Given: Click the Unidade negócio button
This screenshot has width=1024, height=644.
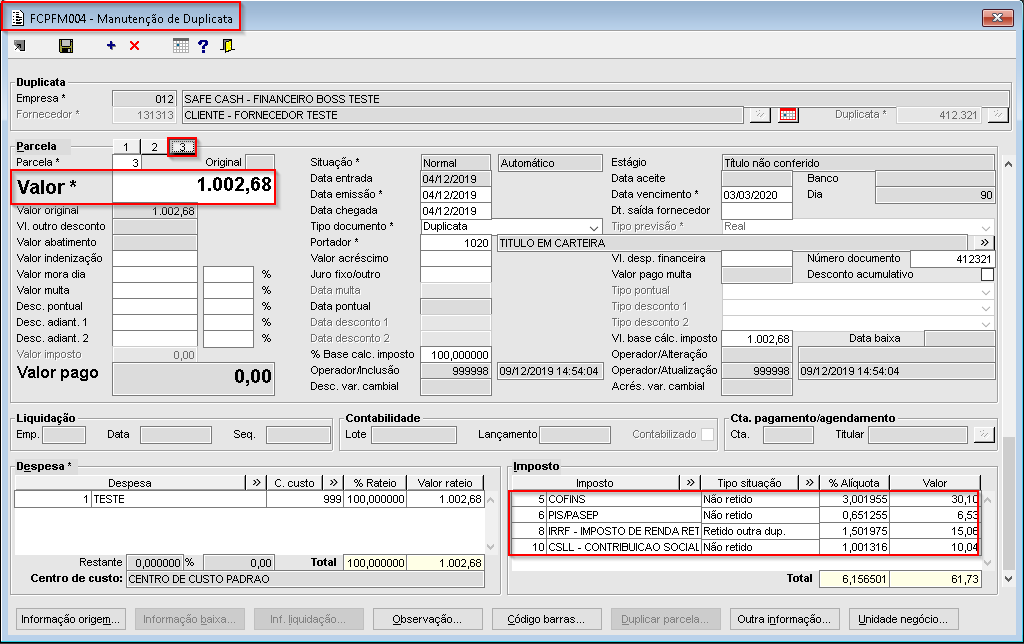Looking at the screenshot, I should point(903,619).
